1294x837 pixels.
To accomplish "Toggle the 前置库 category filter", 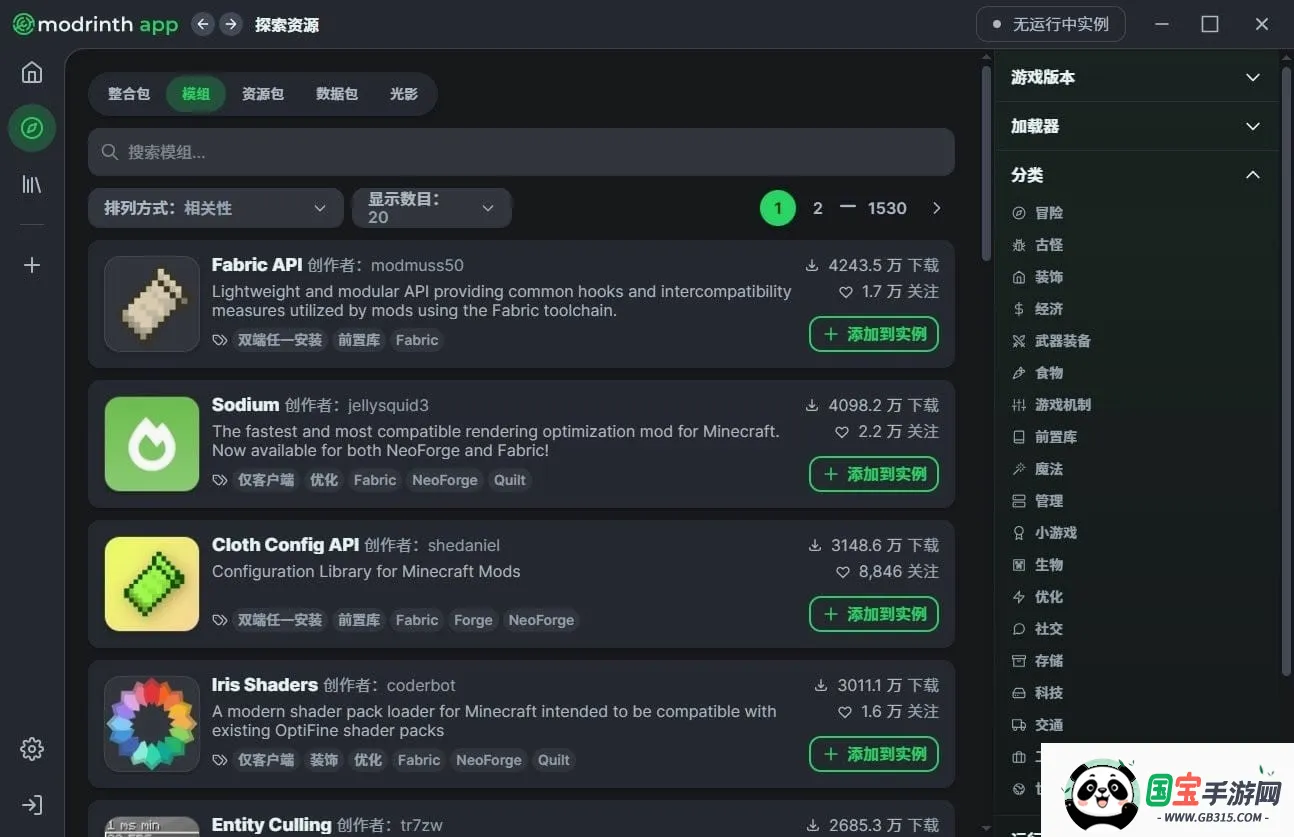I will (x=1044, y=437).
